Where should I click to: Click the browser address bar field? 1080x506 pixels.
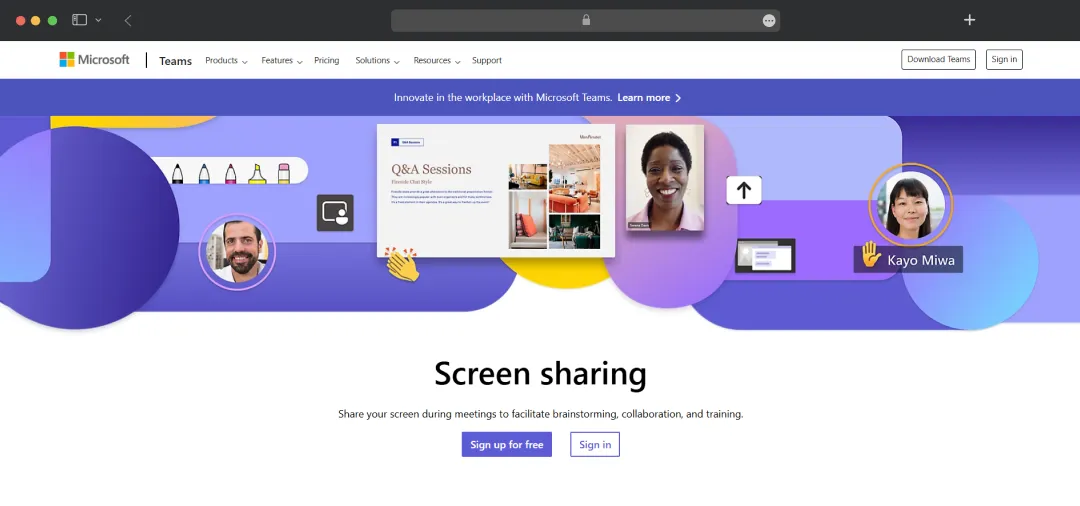(x=585, y=21)
